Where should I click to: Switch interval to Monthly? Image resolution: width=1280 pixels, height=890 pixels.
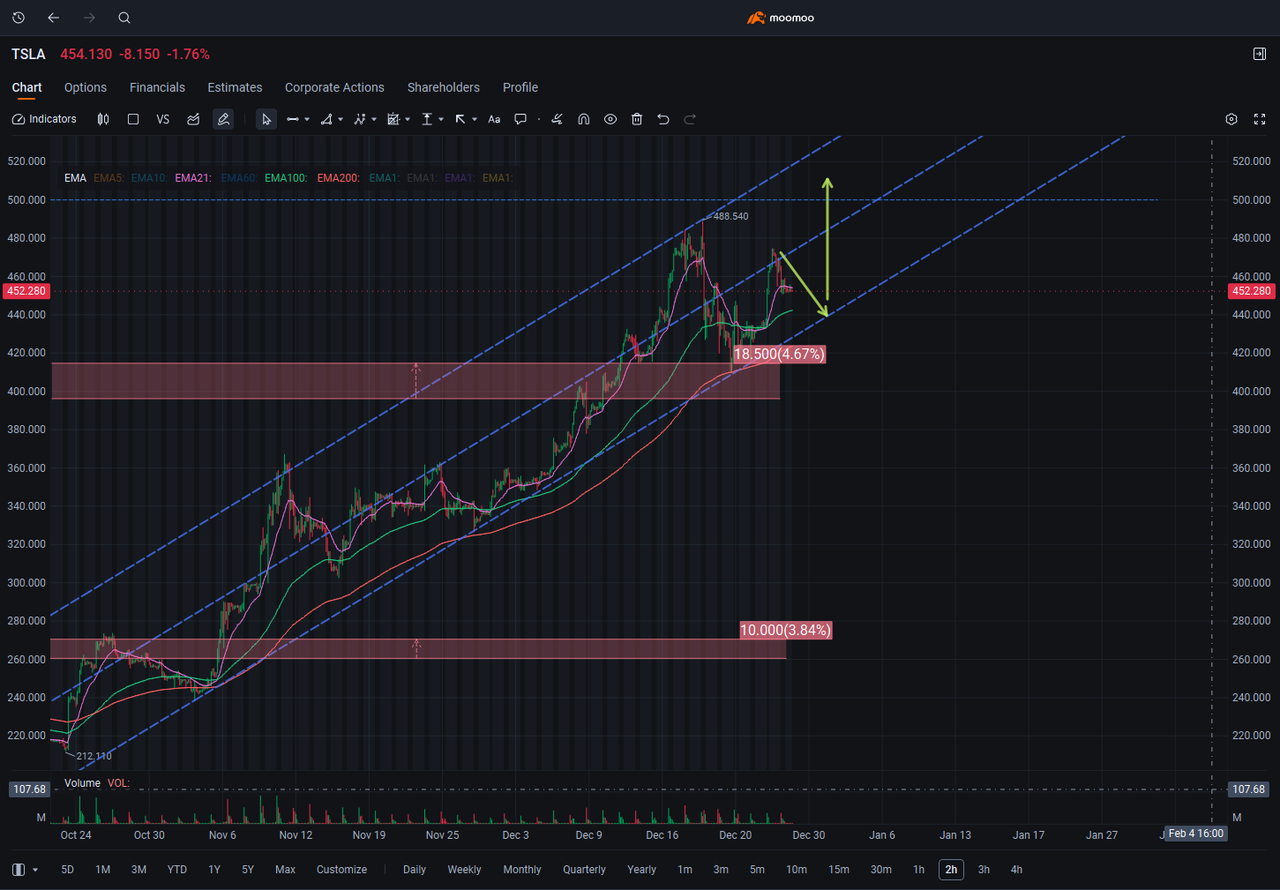(x=522, y=870)
